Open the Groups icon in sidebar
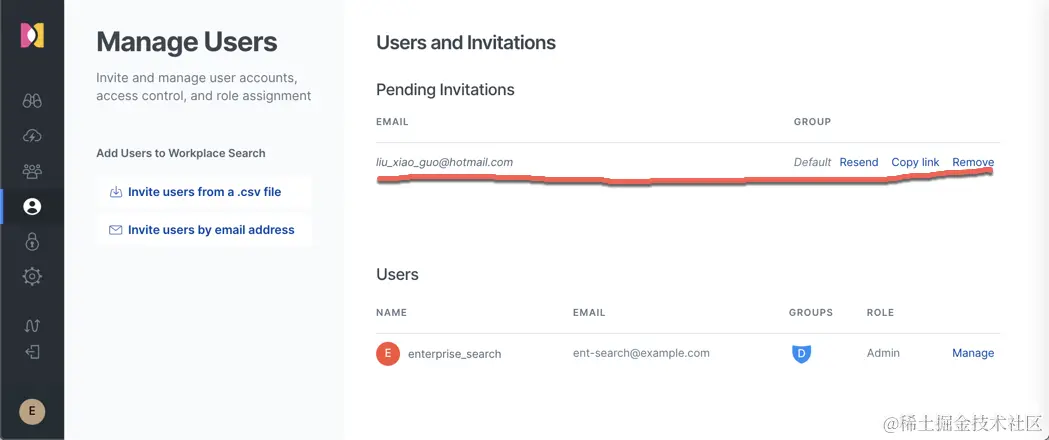Viewport: 1049px width, 440px height. pos(32,171)
